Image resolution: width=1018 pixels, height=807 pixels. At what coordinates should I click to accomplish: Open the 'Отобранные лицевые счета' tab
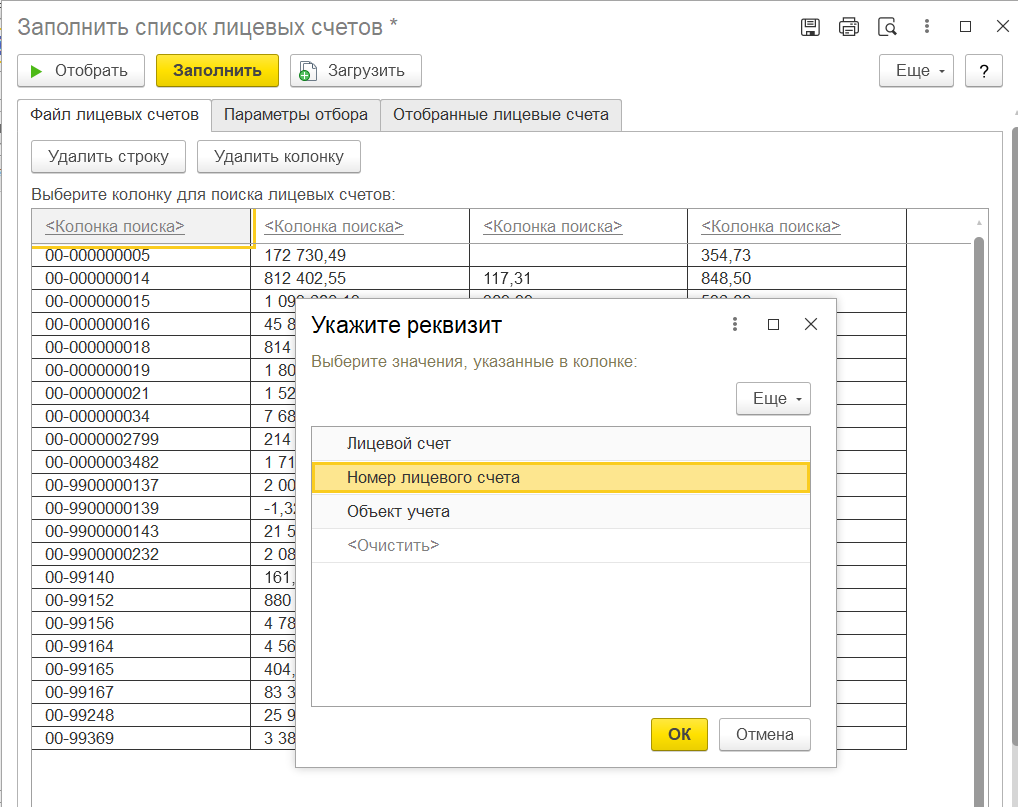click(x=500, y=115)
